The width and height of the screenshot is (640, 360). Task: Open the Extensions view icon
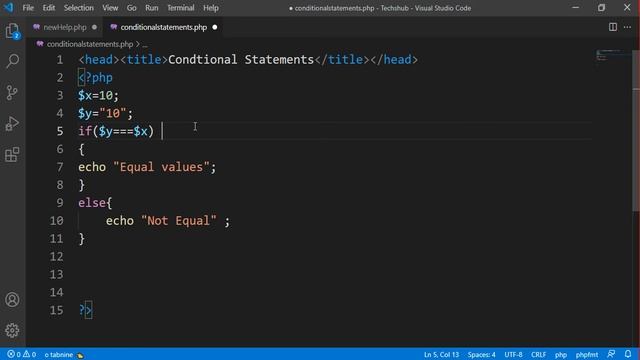(x=12, y=155)
